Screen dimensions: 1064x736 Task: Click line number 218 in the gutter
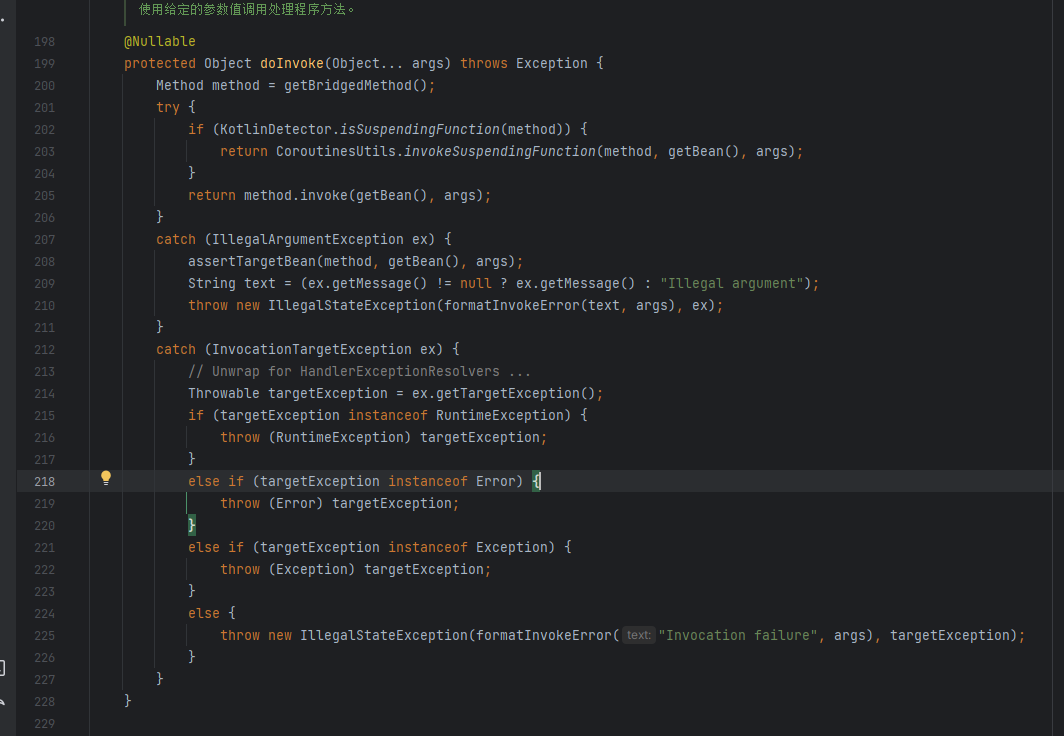click(x=45, y=482)
